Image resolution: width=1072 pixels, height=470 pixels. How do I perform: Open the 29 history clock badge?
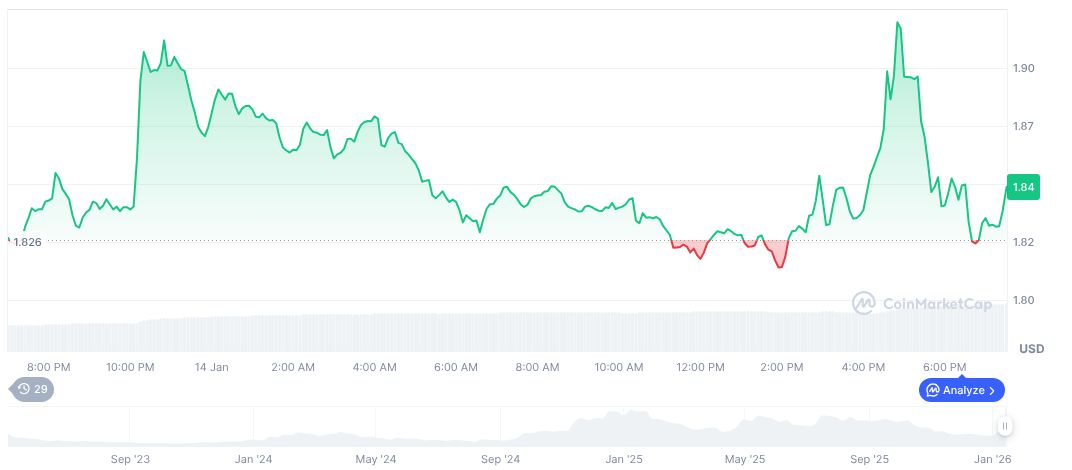(x=32, y=389)
